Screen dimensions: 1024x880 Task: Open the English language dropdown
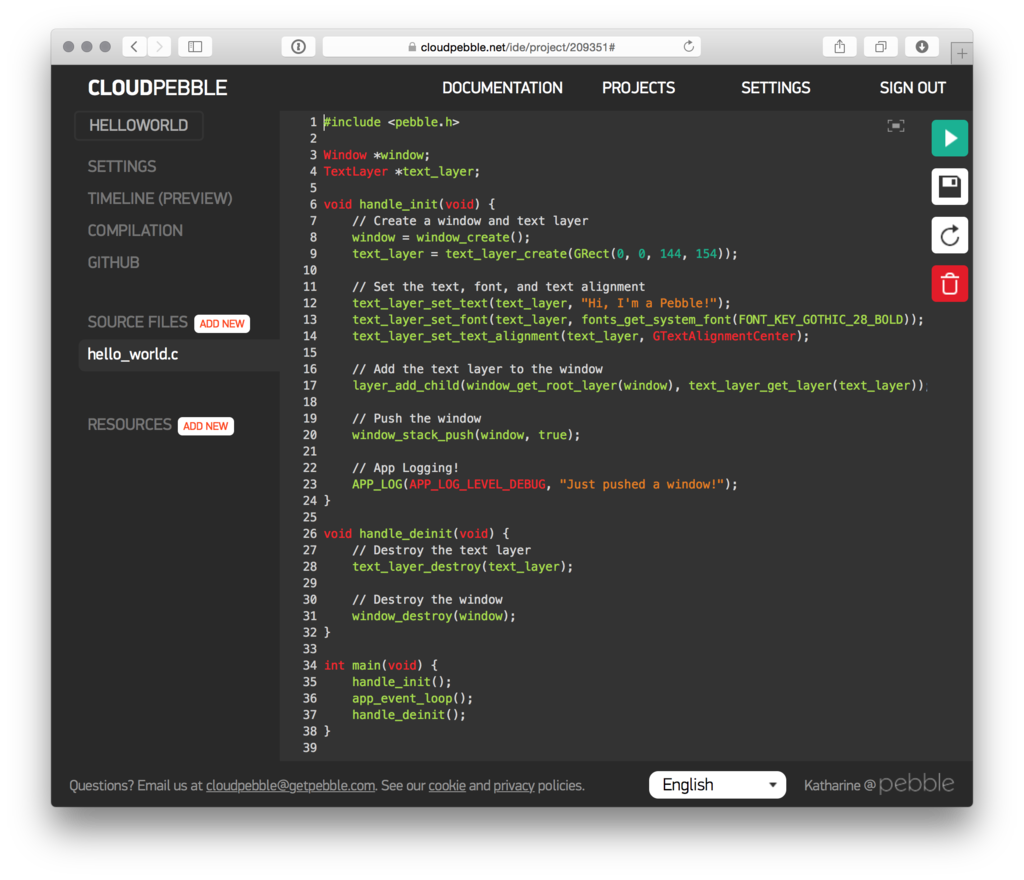point(717,785)
